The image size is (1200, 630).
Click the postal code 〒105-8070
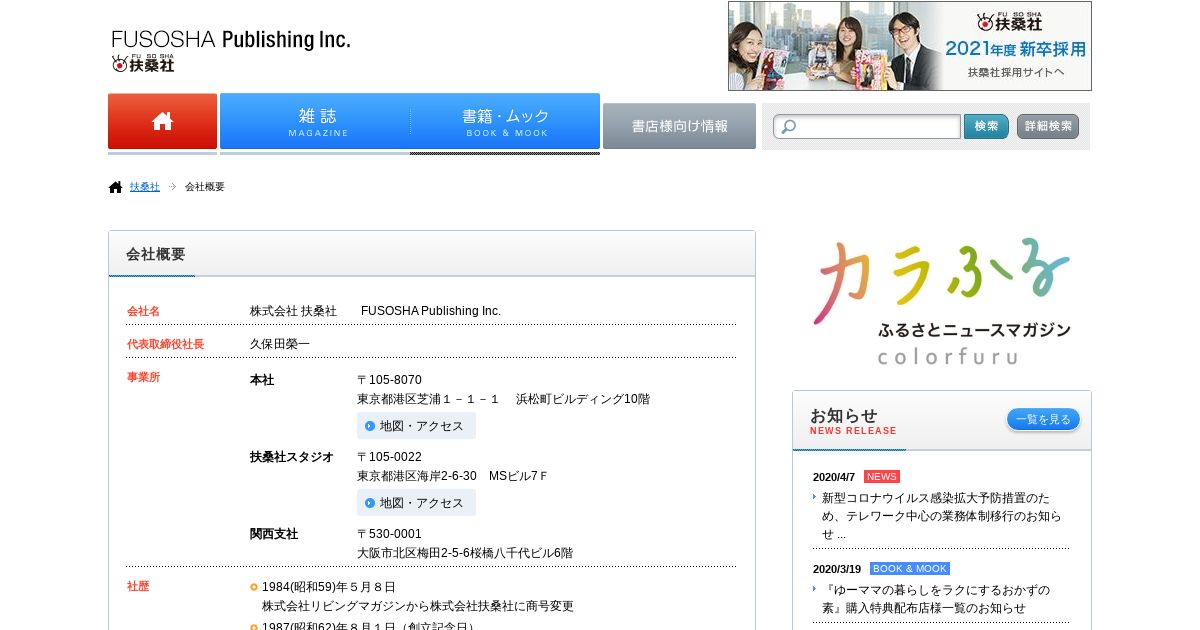(x=389, y=380)
